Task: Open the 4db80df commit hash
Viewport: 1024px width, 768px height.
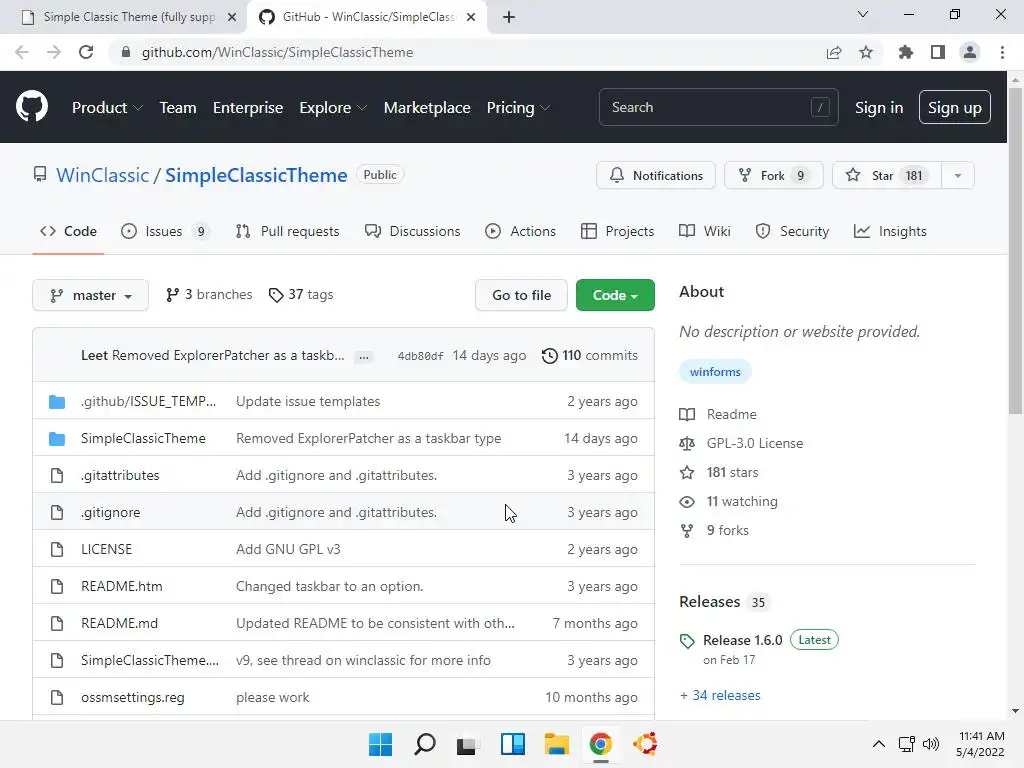Action: tap(420, 356)
